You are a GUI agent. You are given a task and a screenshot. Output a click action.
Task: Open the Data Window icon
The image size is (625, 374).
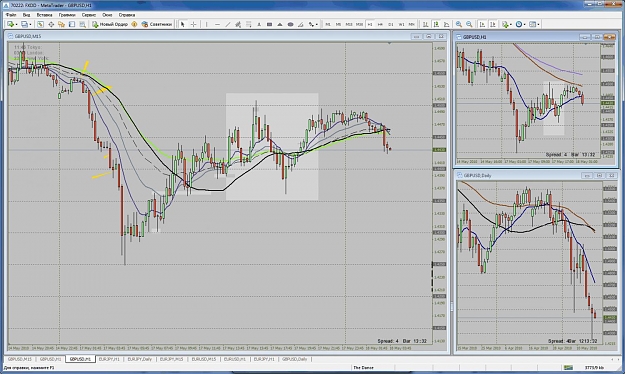51,24
